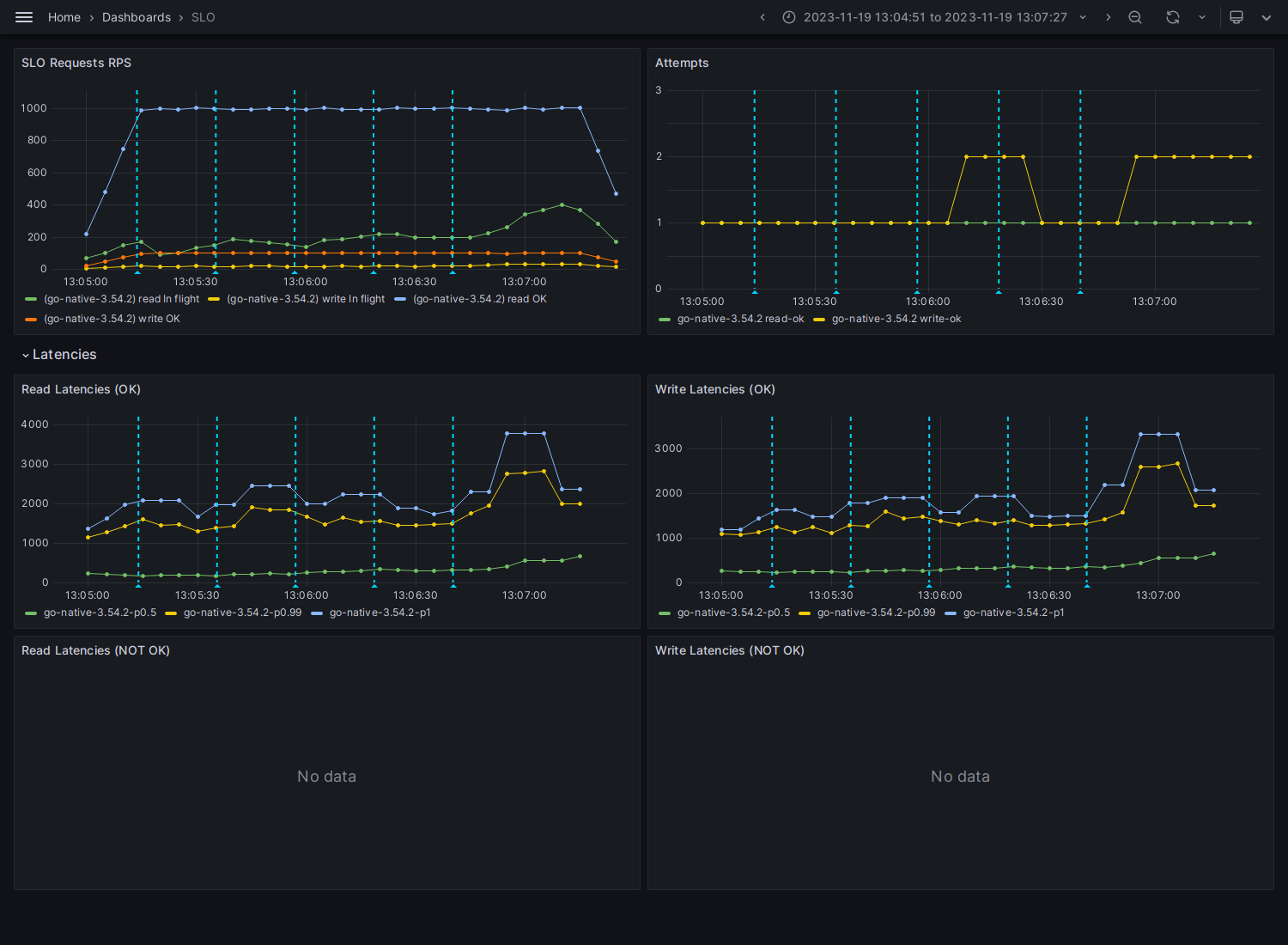Toggle write-ok series in Attempts legend
Viewport: 1288px width, 945px height.
[x=896, y=319]
